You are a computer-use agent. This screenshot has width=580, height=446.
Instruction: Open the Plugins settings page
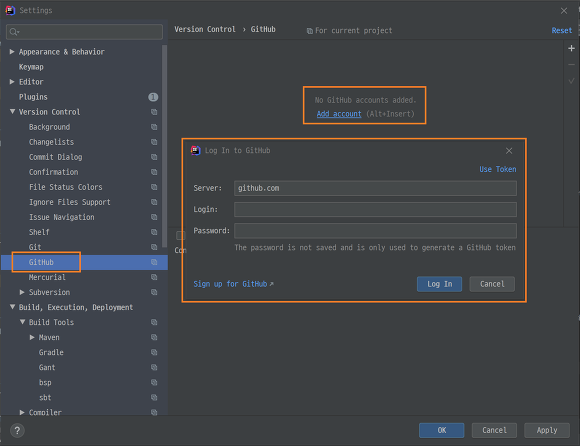point(33,97)
